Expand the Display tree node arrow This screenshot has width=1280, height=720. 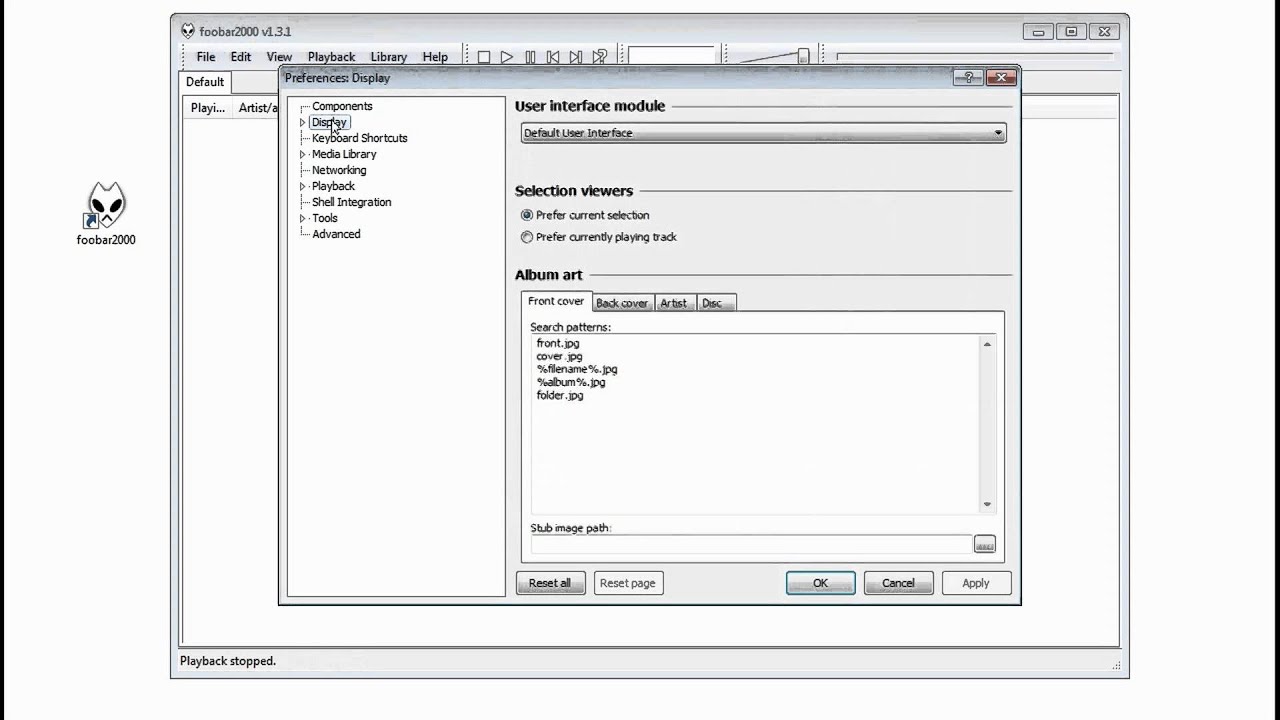pos(303,122)
